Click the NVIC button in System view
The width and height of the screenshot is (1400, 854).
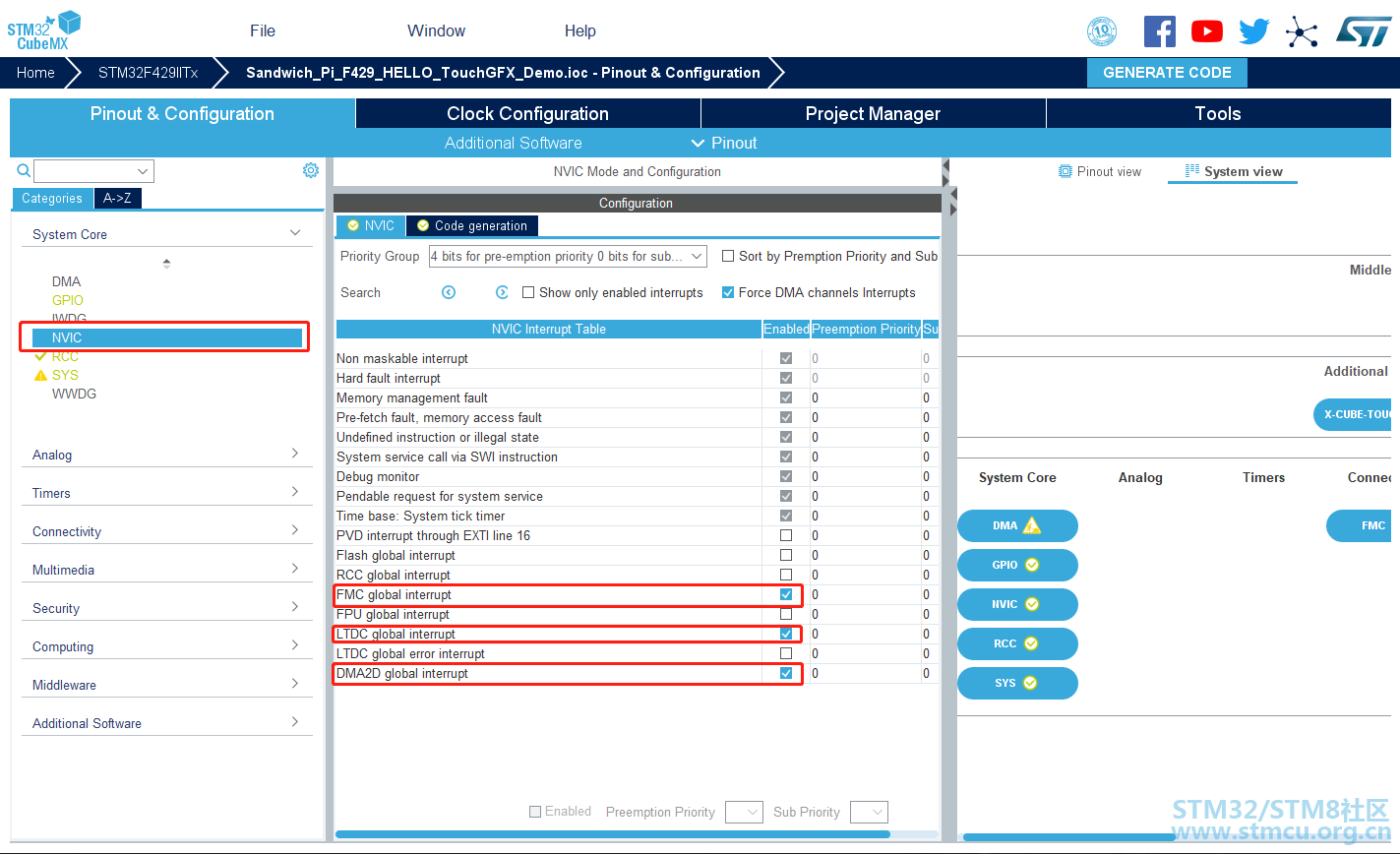coord(1017,604)
